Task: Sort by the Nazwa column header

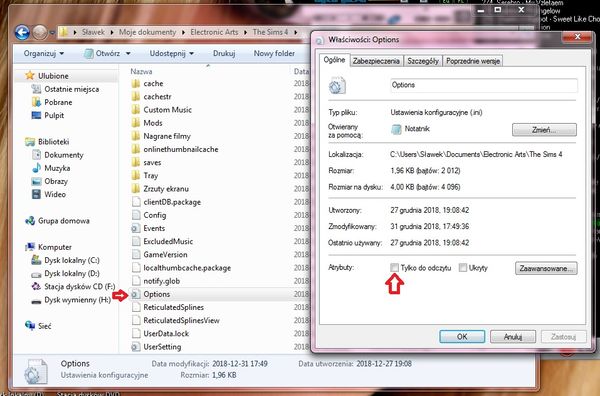Action: tap(141, 72)
